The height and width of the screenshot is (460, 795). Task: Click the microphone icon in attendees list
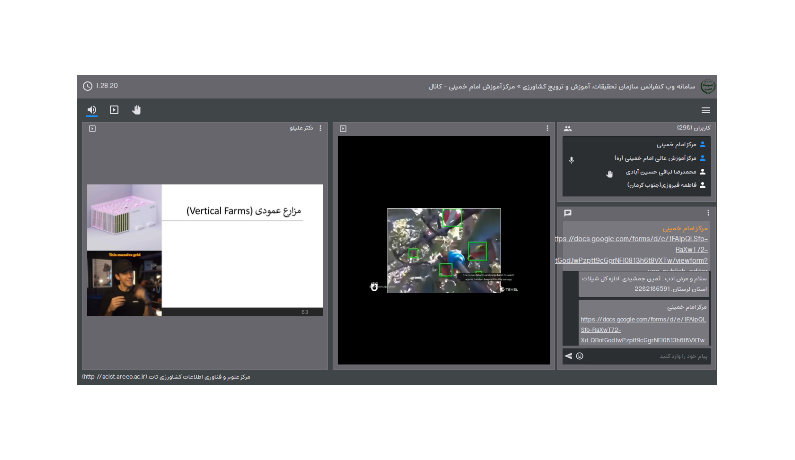coord(571,160)
